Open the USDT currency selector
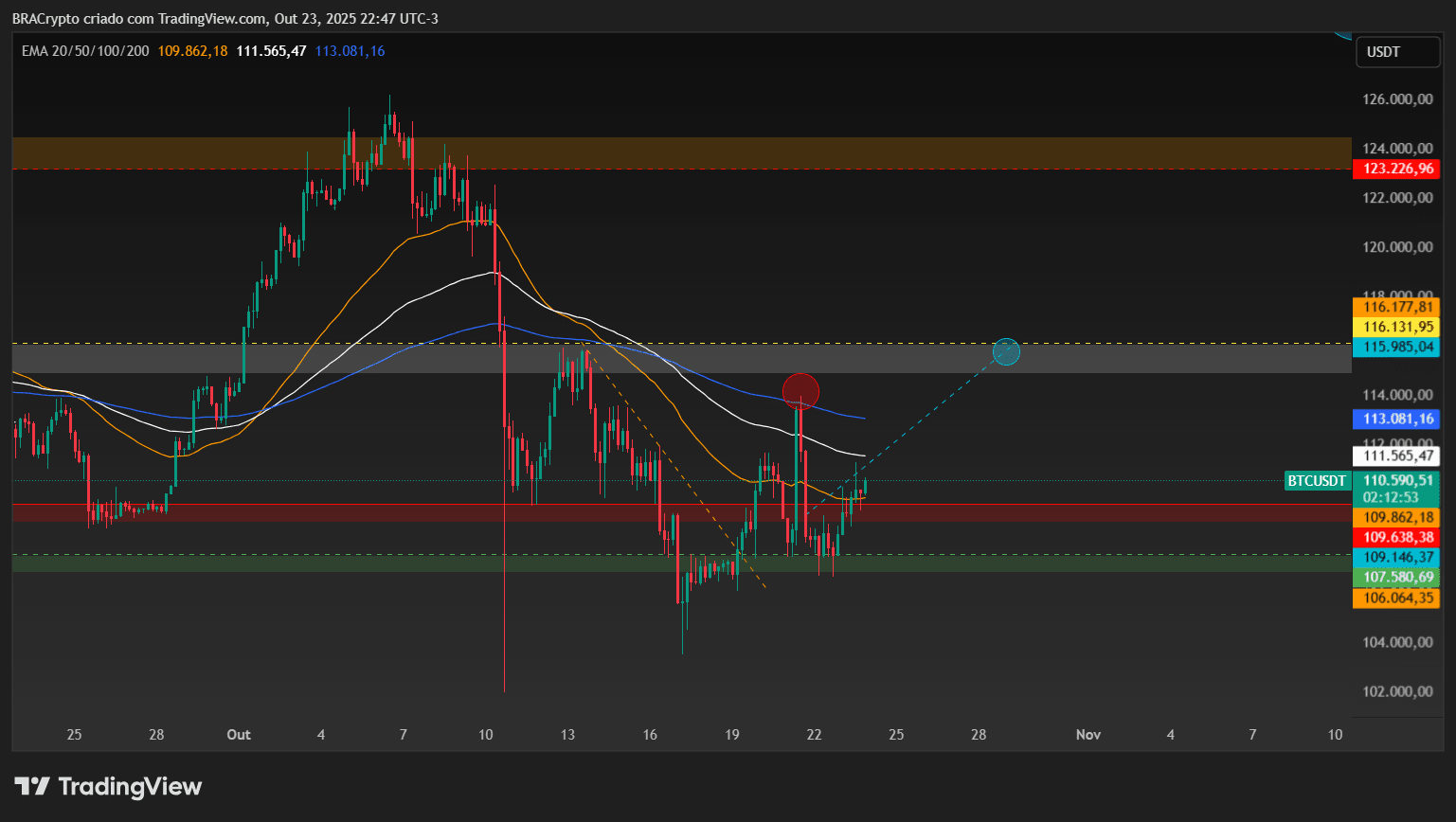This screenshot has height=822, width=1456. pyautogui.click(x=1398, y=52)
